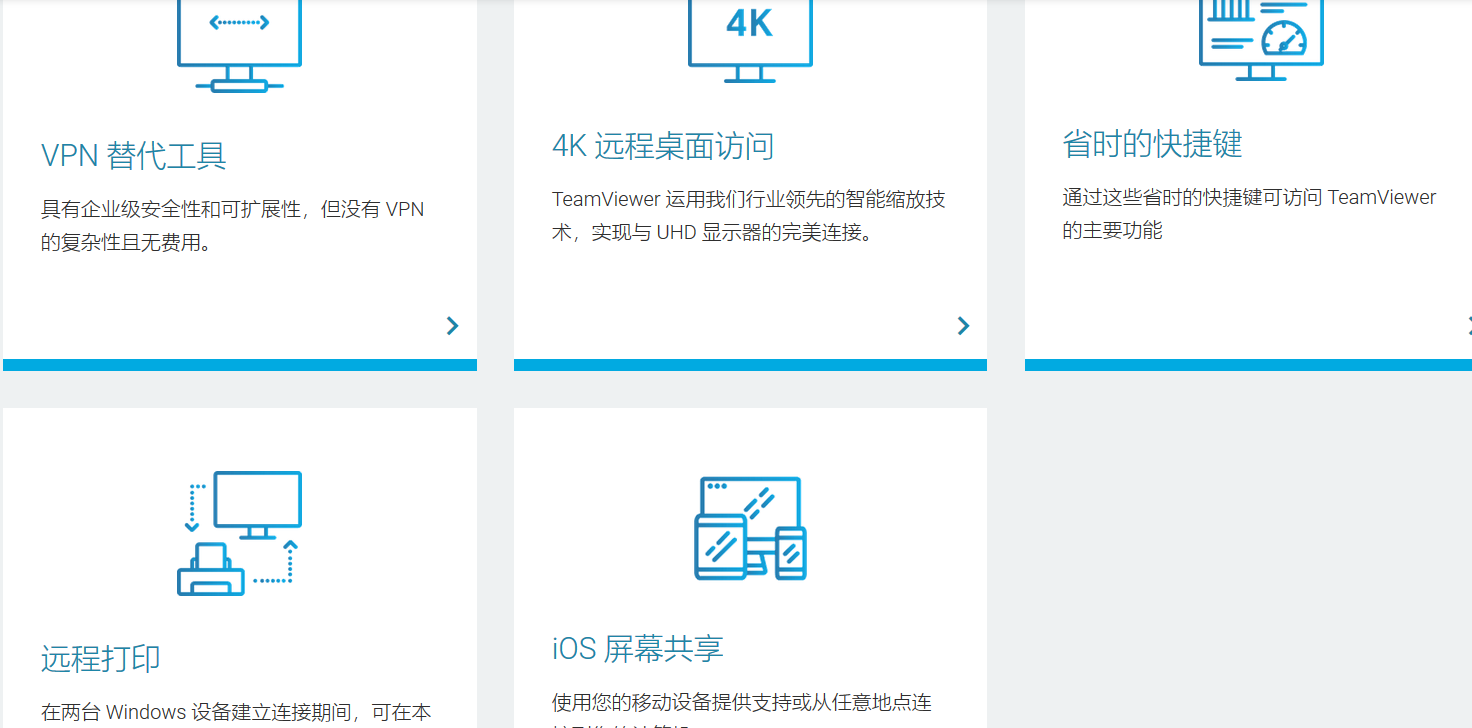This screenshot has height=728, width=1472.
Task: Click the shortcut keys description text
Action: (1249, 214)
